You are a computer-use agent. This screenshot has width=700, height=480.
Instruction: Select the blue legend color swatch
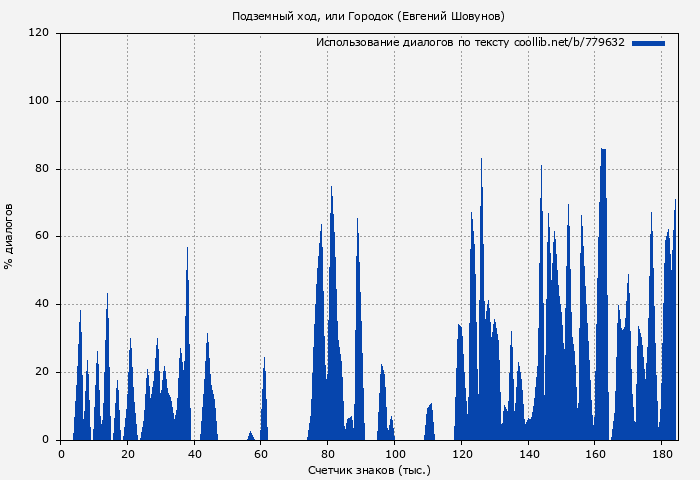[x=648, y=43]
